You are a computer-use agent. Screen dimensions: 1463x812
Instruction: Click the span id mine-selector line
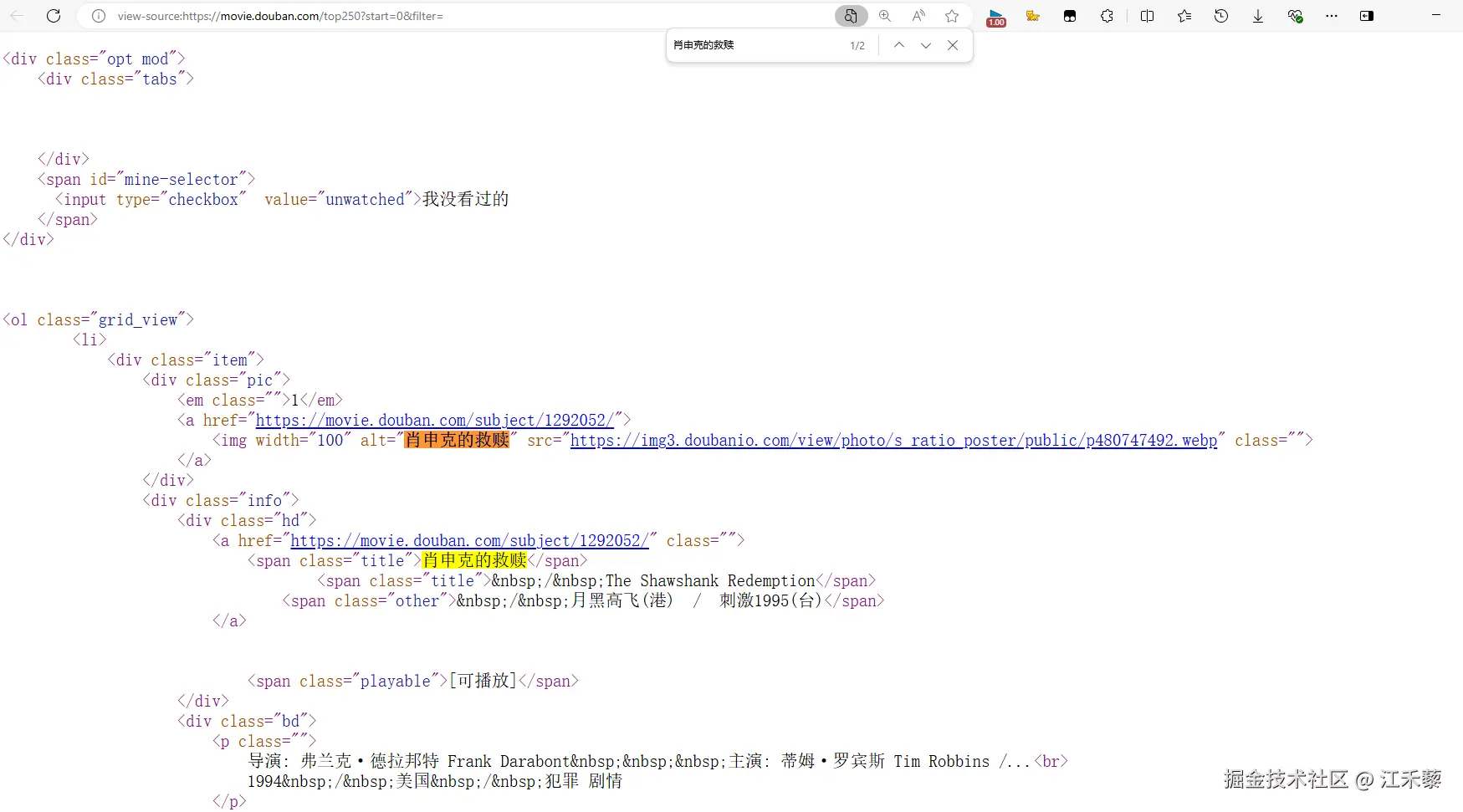coord(146,179)
